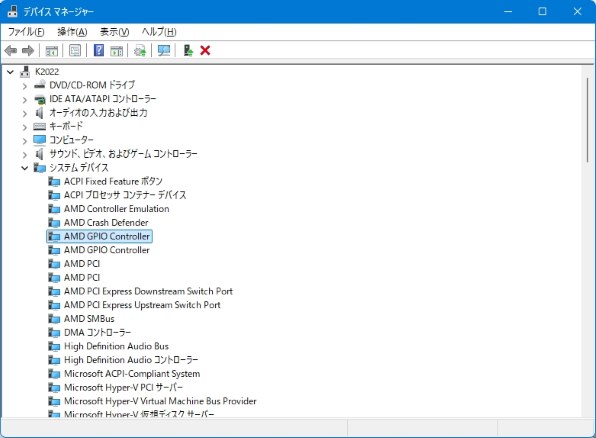Screen dimensions: 596x438
Task: Click the Device Manager title bar icon
Action: pos(12,11)
